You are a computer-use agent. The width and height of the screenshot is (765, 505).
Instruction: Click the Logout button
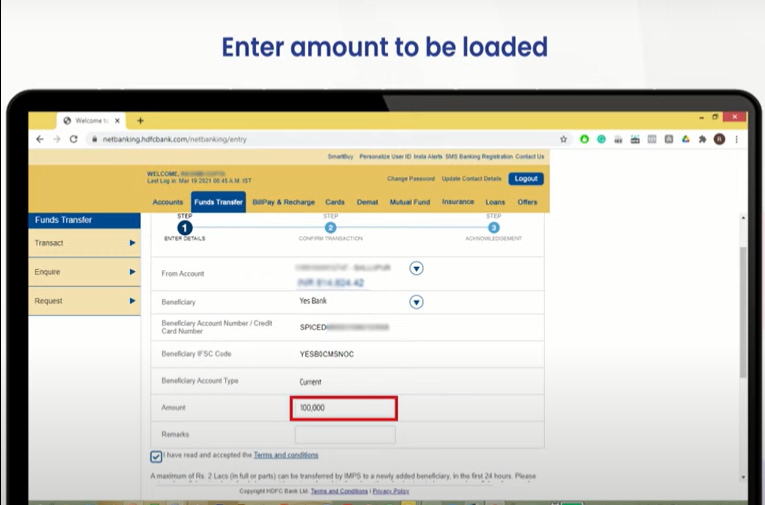526,179
